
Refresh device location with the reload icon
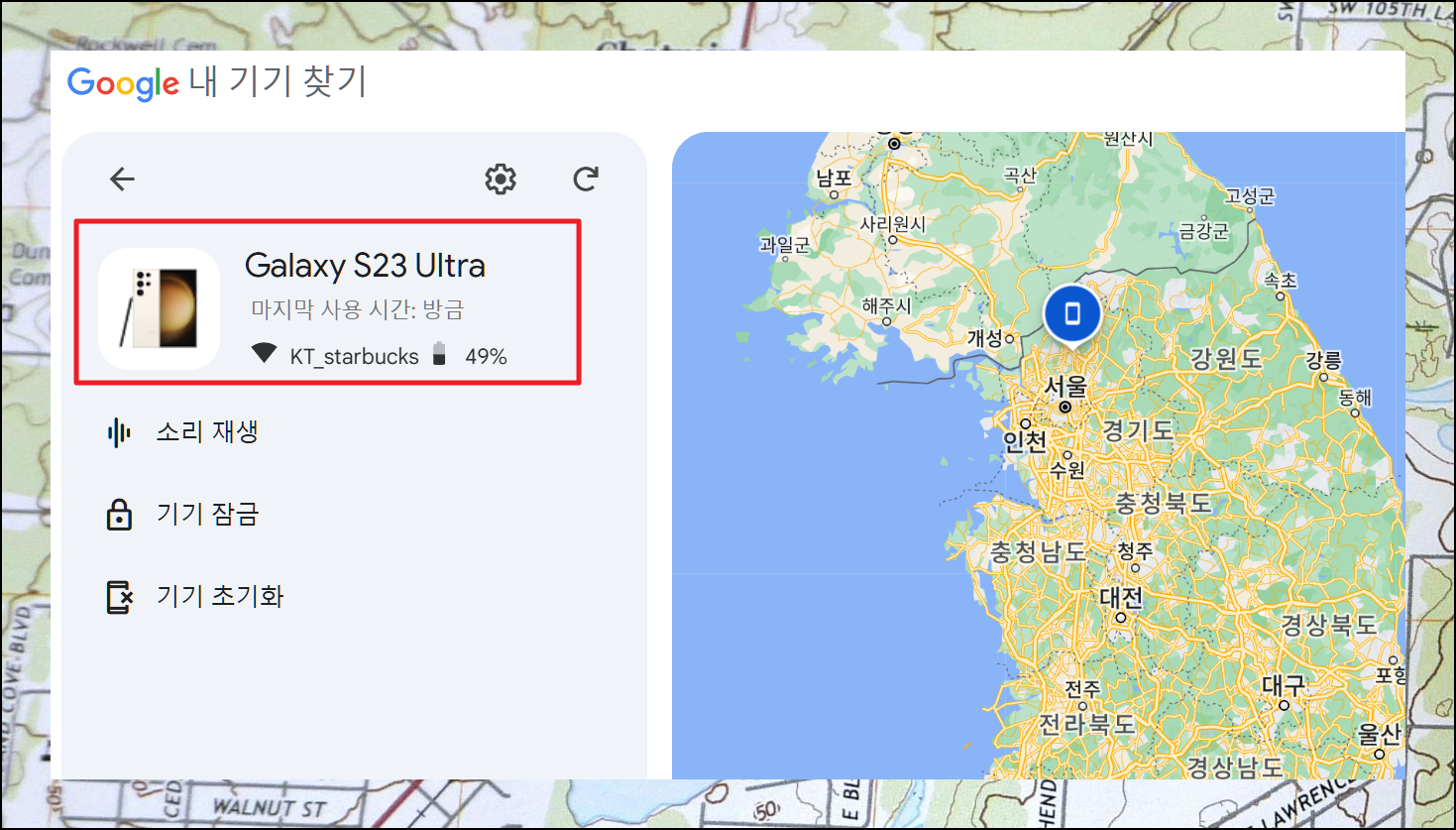586,178
